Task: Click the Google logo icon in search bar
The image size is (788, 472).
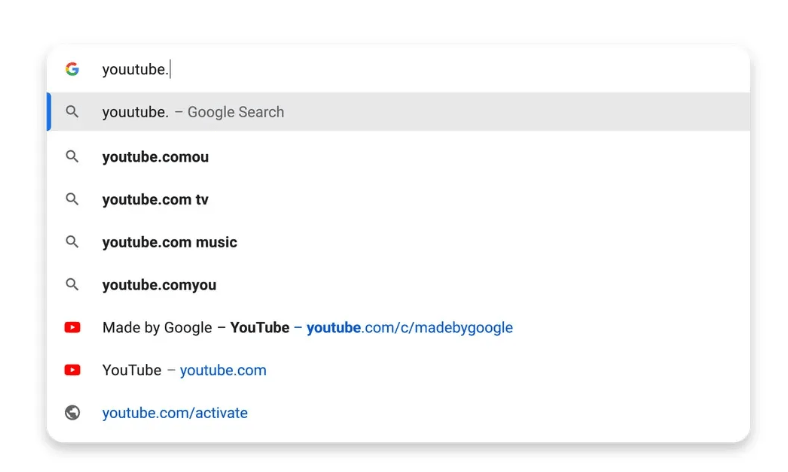Action: coord(72,69)
